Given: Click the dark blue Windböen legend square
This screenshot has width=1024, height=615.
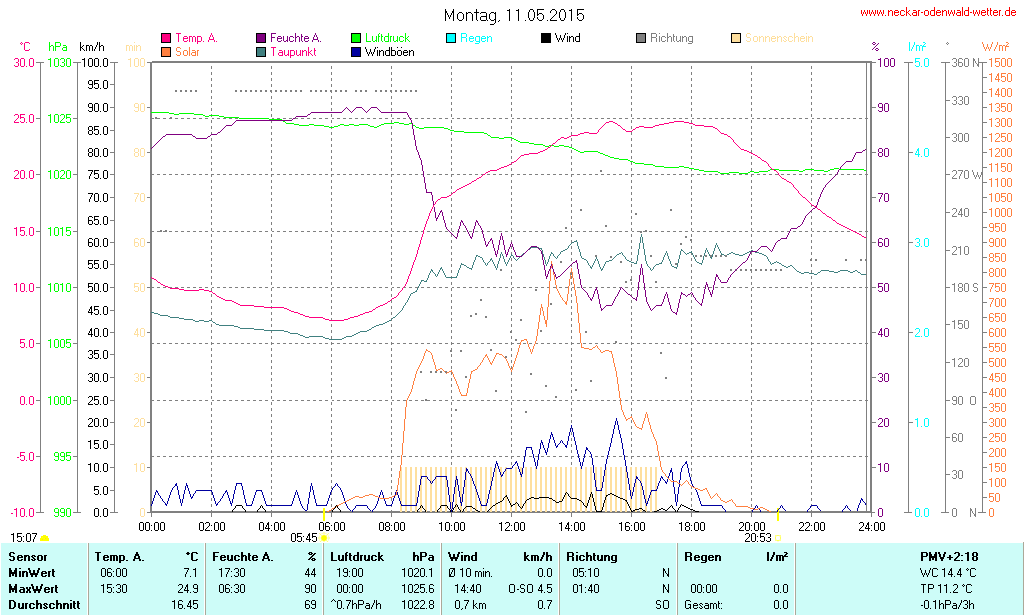Looking at the screenshot, I should pos(356,52).
